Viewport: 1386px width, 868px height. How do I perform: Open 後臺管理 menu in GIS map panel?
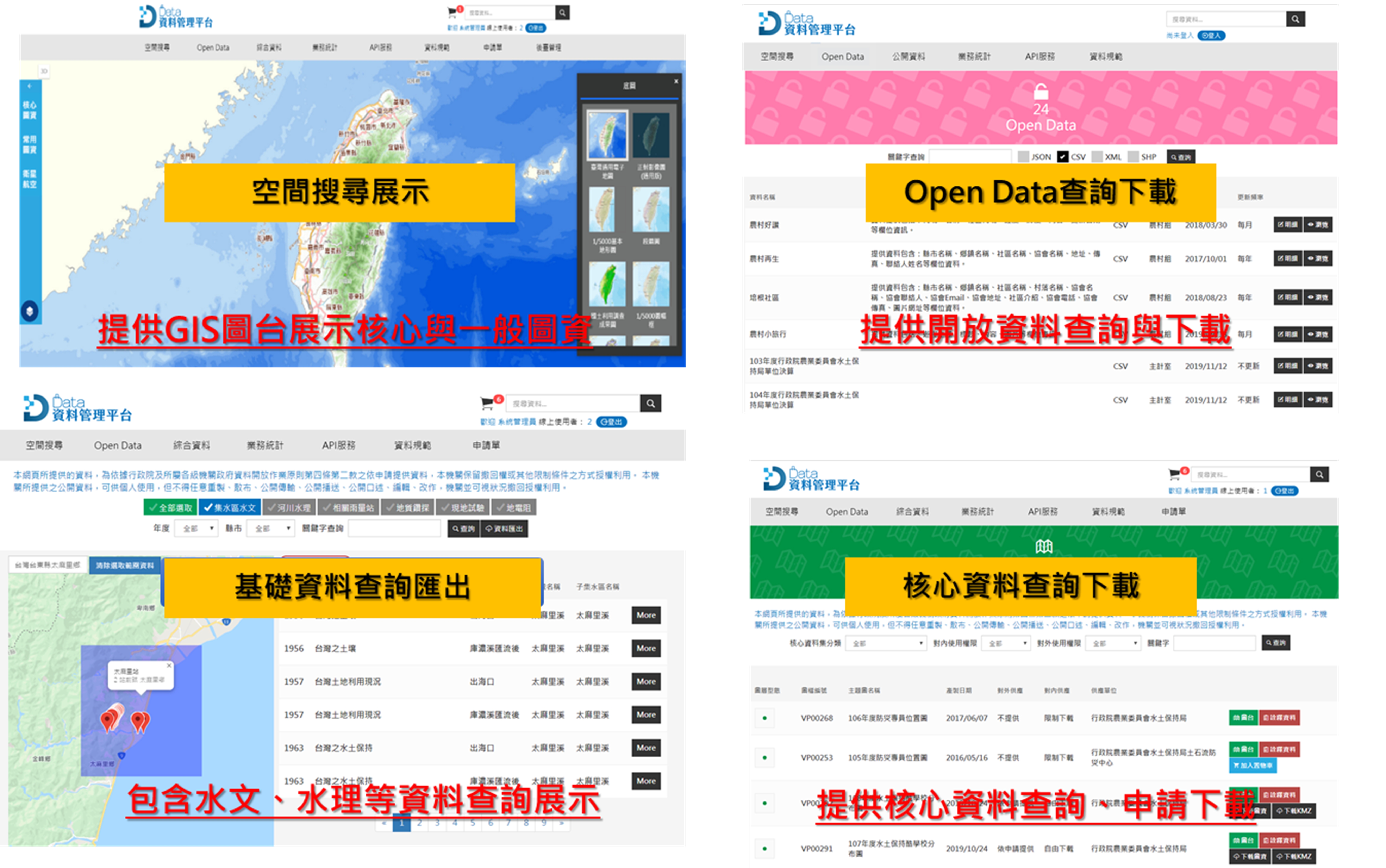coord(549,48)
